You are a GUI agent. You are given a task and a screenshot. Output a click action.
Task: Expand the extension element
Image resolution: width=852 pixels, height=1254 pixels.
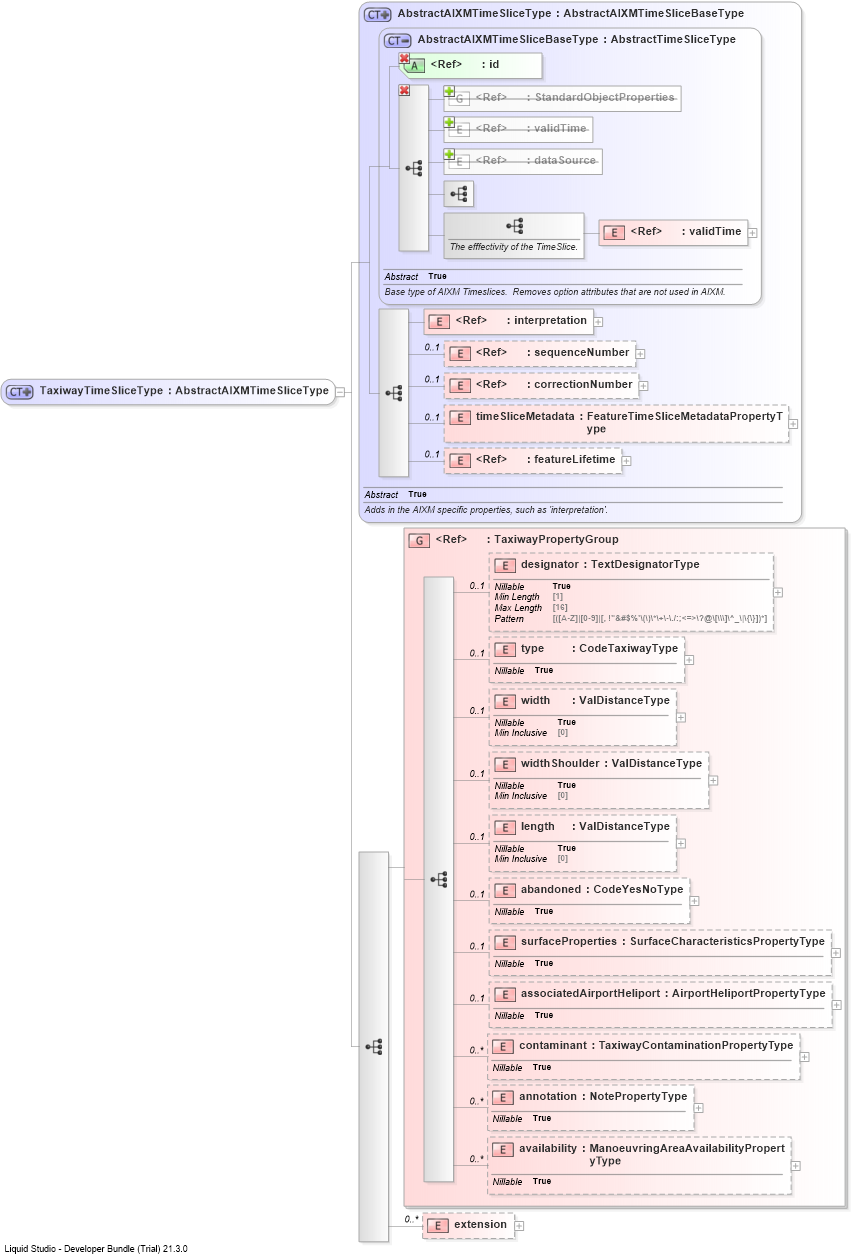coord(519,1226)
